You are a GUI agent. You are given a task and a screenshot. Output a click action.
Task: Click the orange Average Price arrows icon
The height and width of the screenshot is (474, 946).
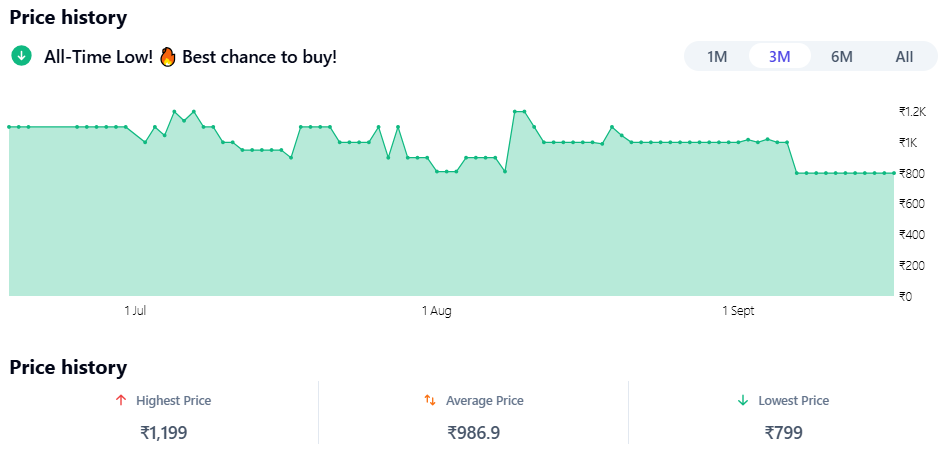tap(430, 400)
